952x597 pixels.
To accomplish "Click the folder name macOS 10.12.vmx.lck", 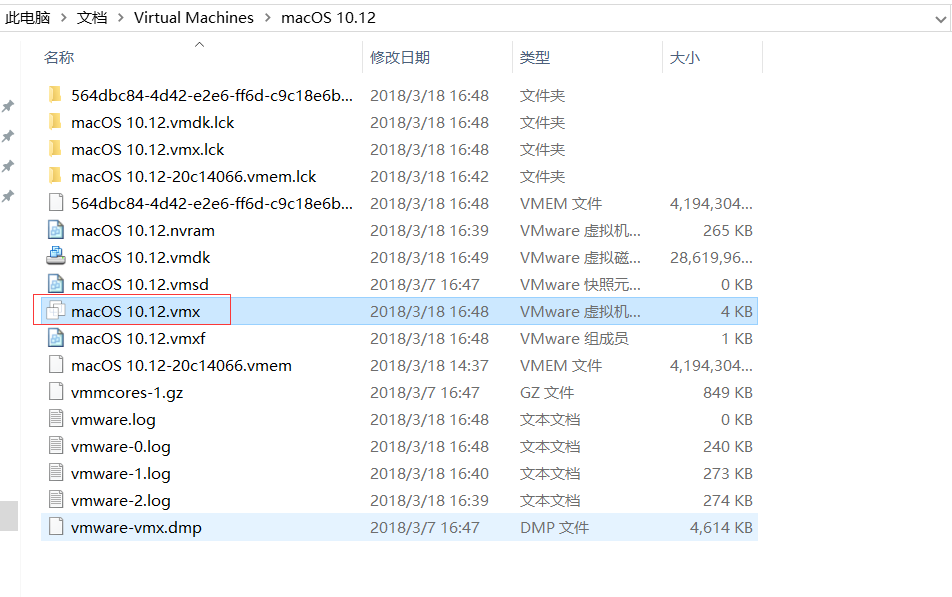I will [148, 149].
